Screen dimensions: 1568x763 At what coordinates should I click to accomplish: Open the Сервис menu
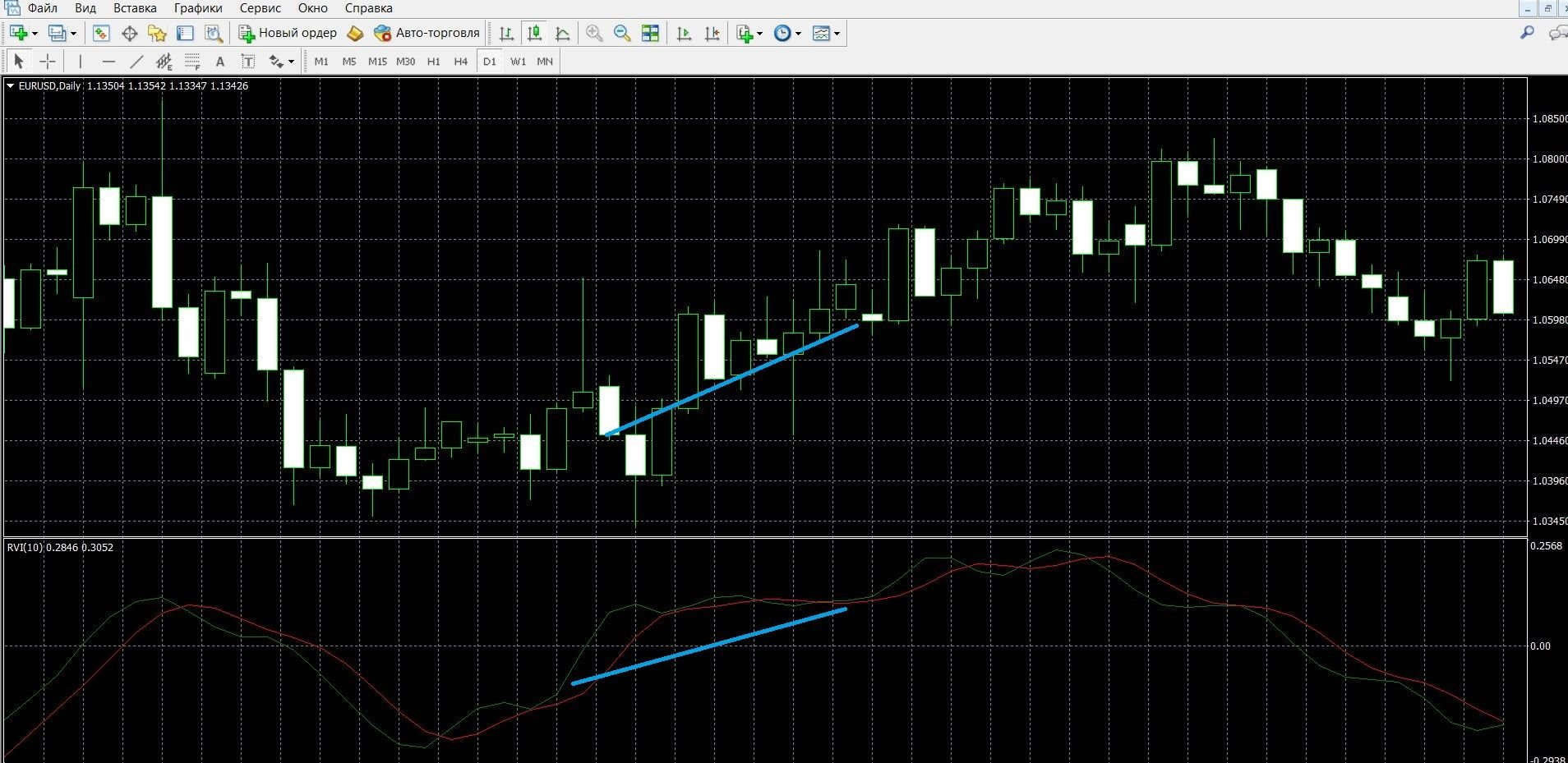[261, 8]
